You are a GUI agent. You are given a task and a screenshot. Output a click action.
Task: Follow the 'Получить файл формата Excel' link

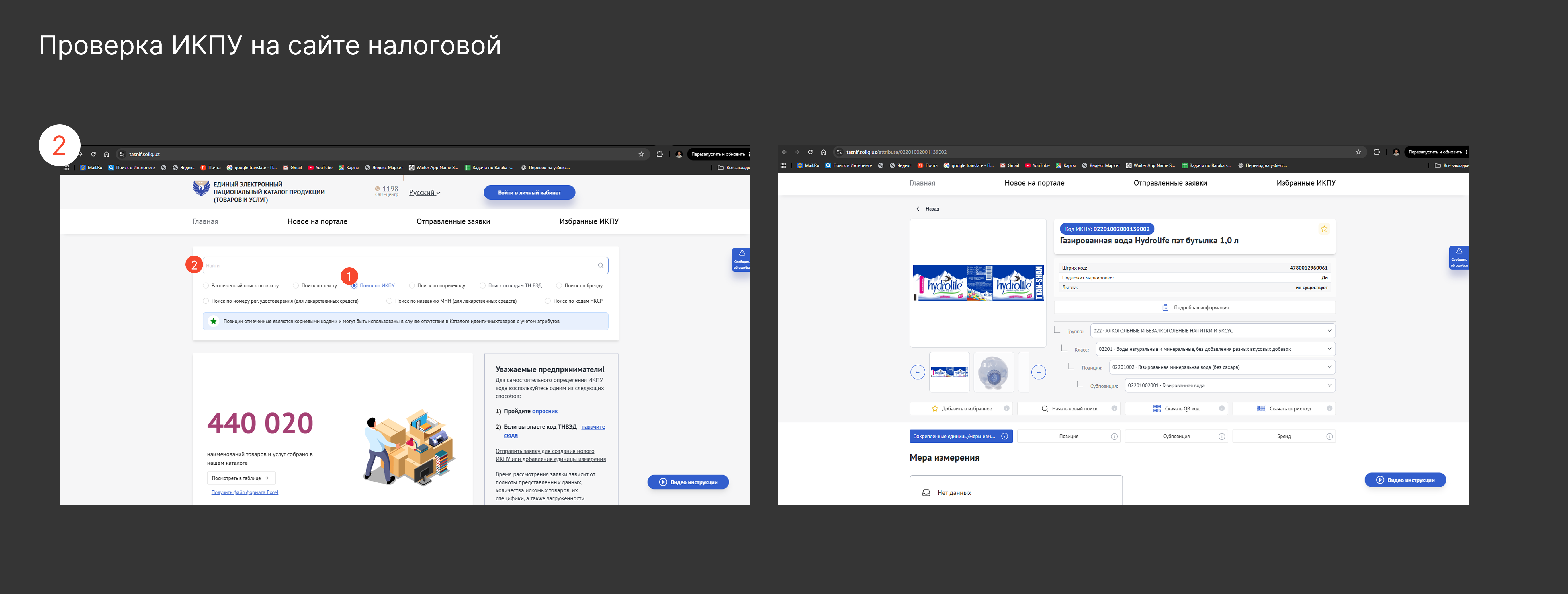245,492
